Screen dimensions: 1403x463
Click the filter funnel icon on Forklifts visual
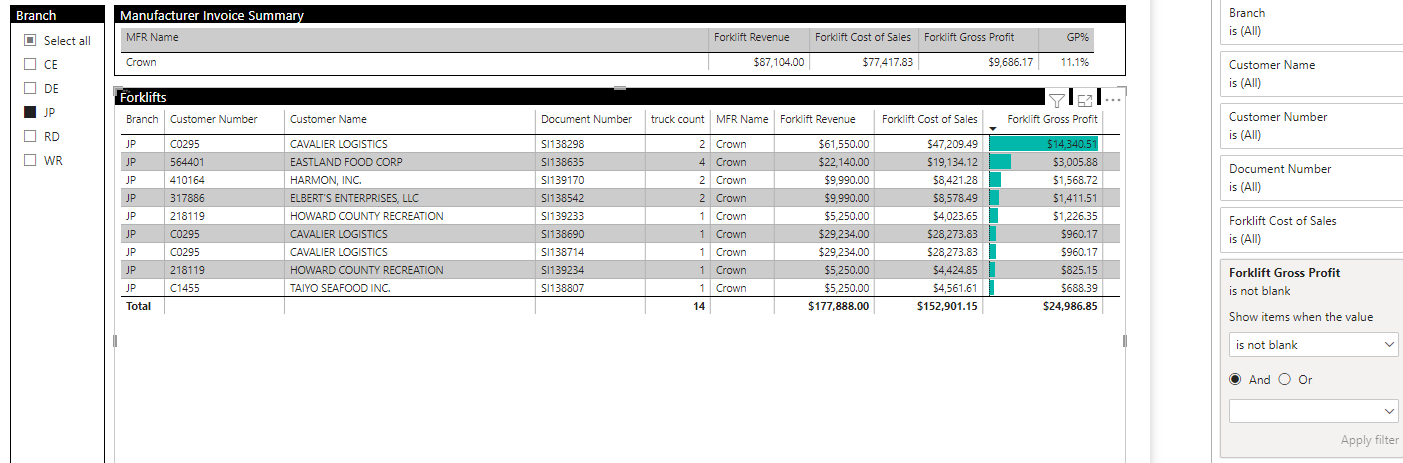(1057, 100)
